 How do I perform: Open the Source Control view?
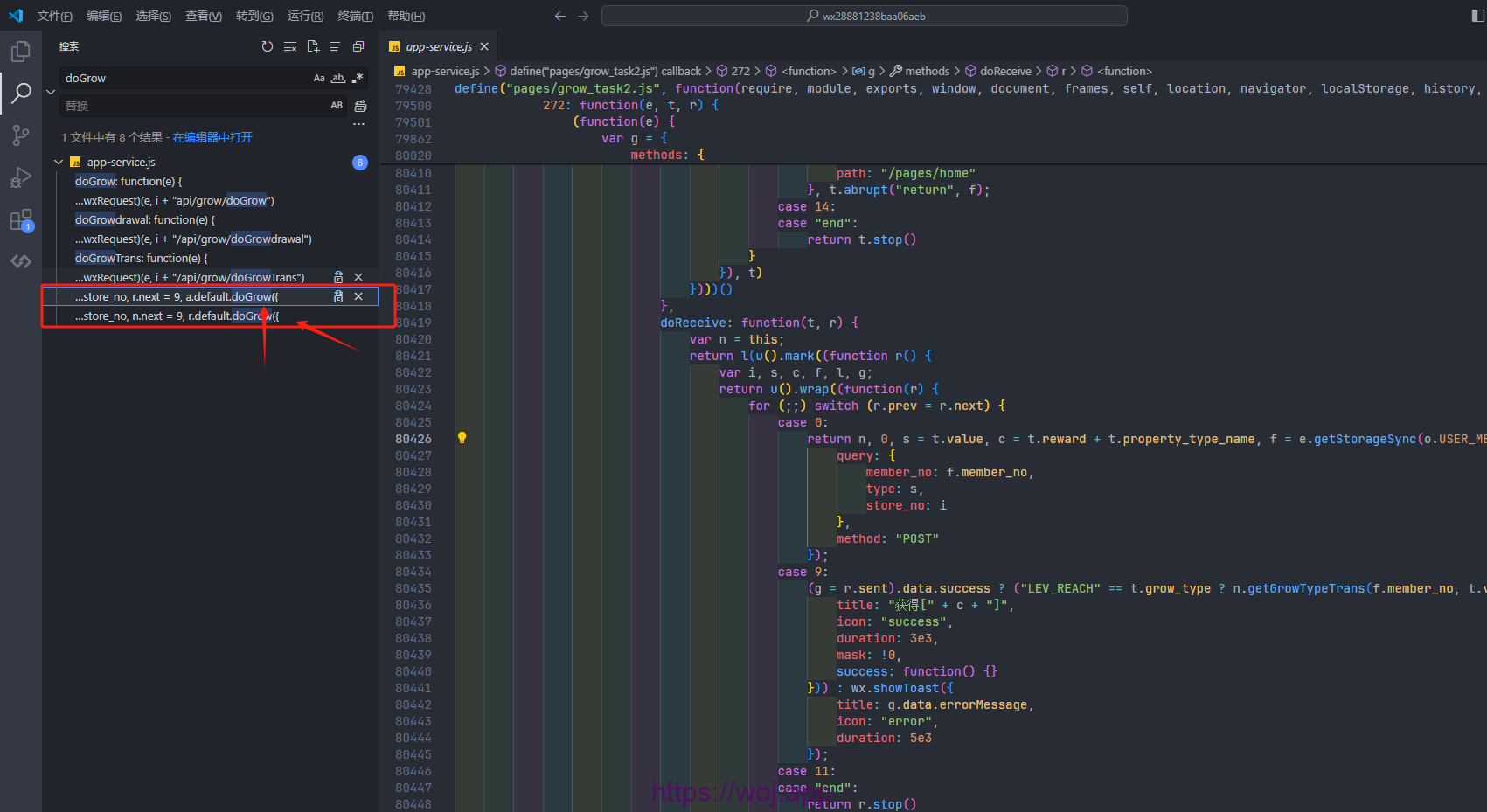20,135
